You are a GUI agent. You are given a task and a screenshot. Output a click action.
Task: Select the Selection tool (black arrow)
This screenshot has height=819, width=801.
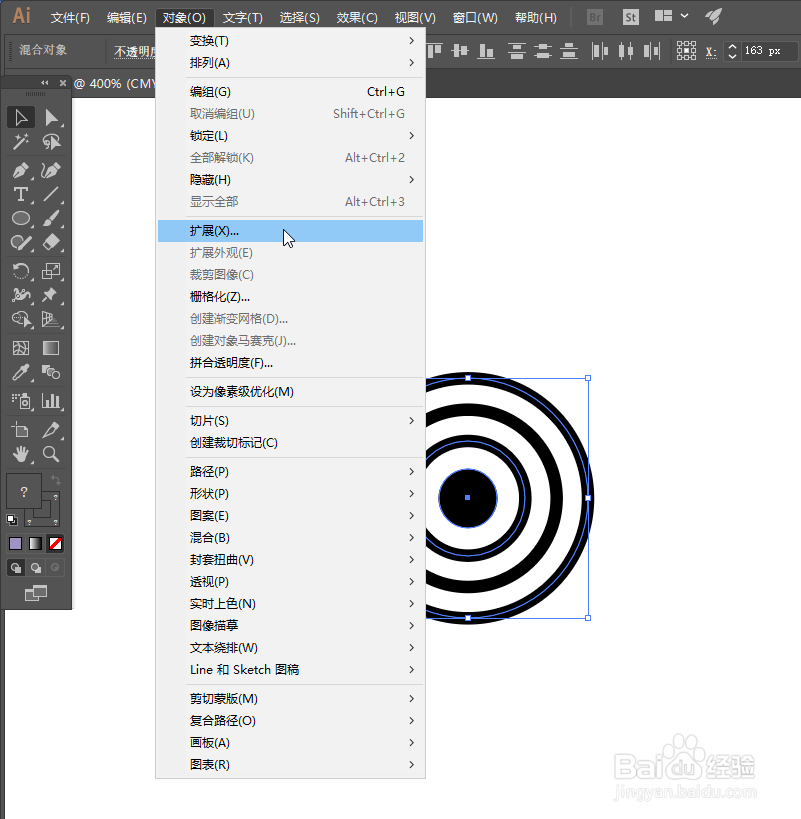point(21,118)
